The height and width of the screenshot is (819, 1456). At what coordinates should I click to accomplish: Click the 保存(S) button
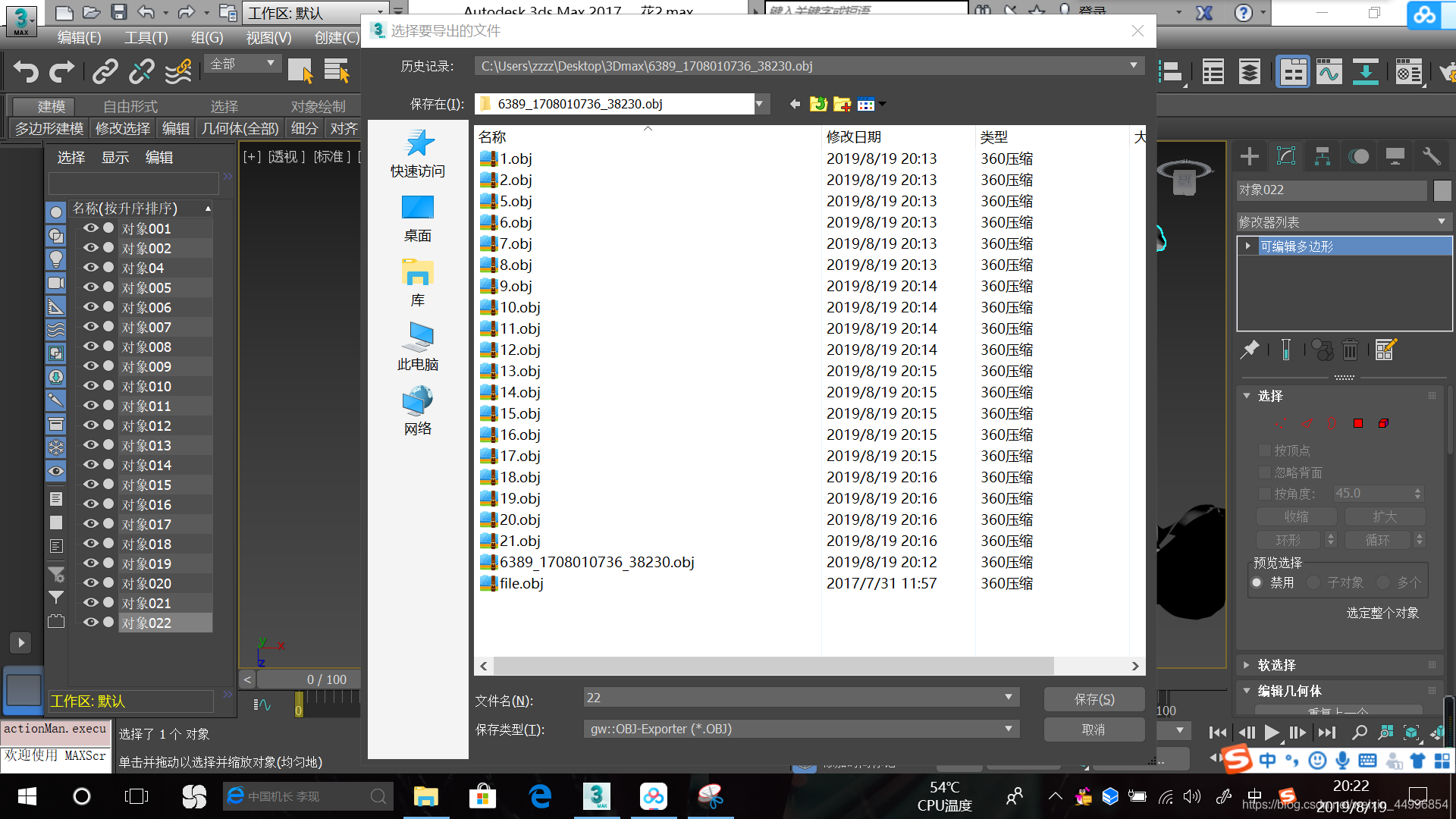click(x=1094, y=699)
